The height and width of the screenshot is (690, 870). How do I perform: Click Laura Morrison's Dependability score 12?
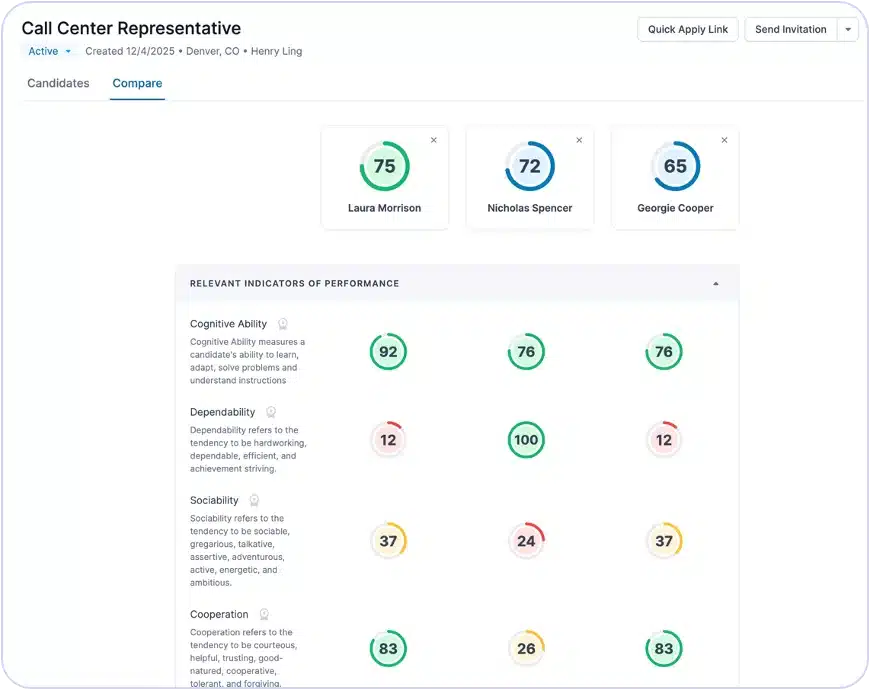(388, 440)
